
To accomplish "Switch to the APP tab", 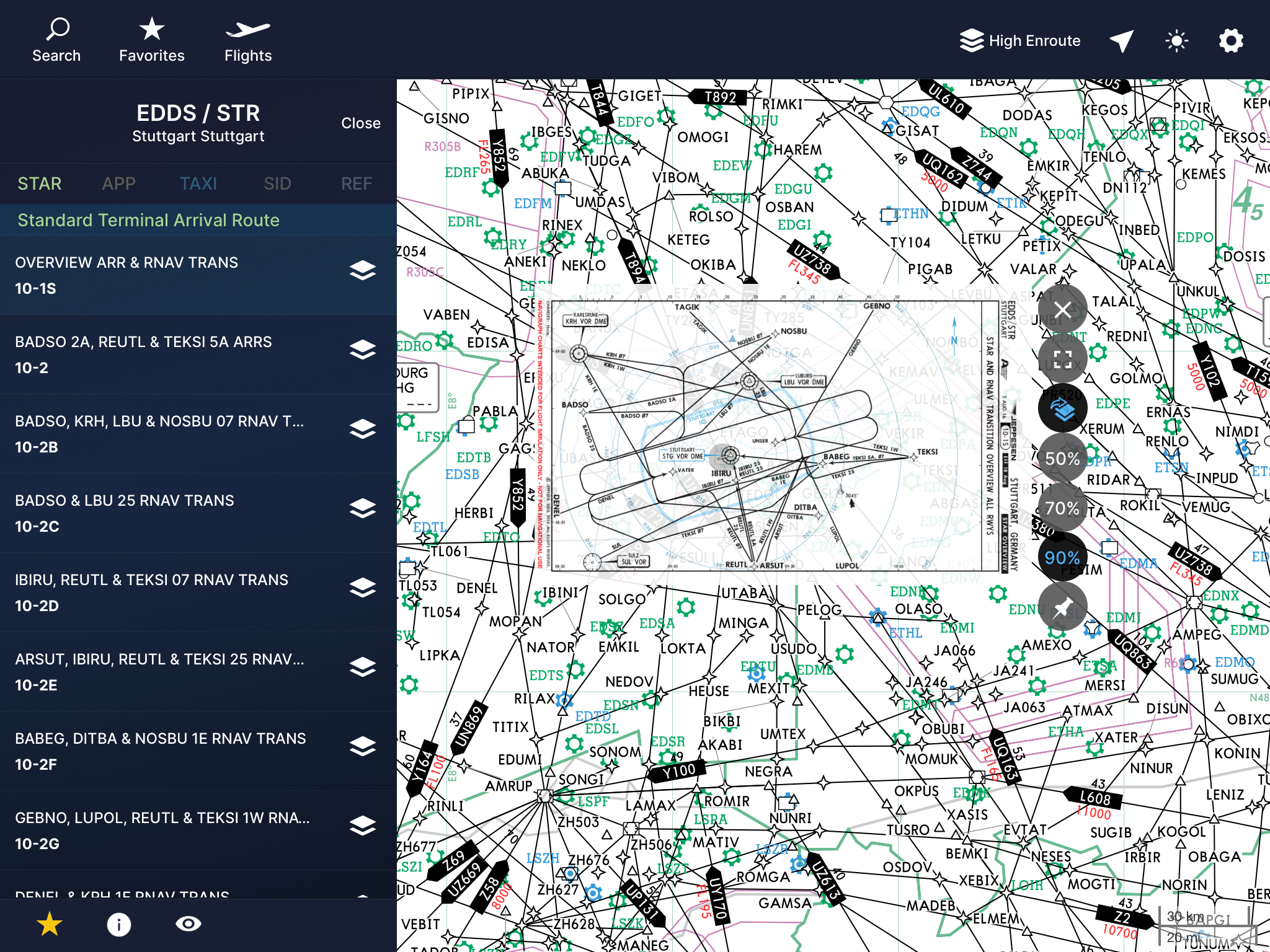I will click(x=118, y=183).
